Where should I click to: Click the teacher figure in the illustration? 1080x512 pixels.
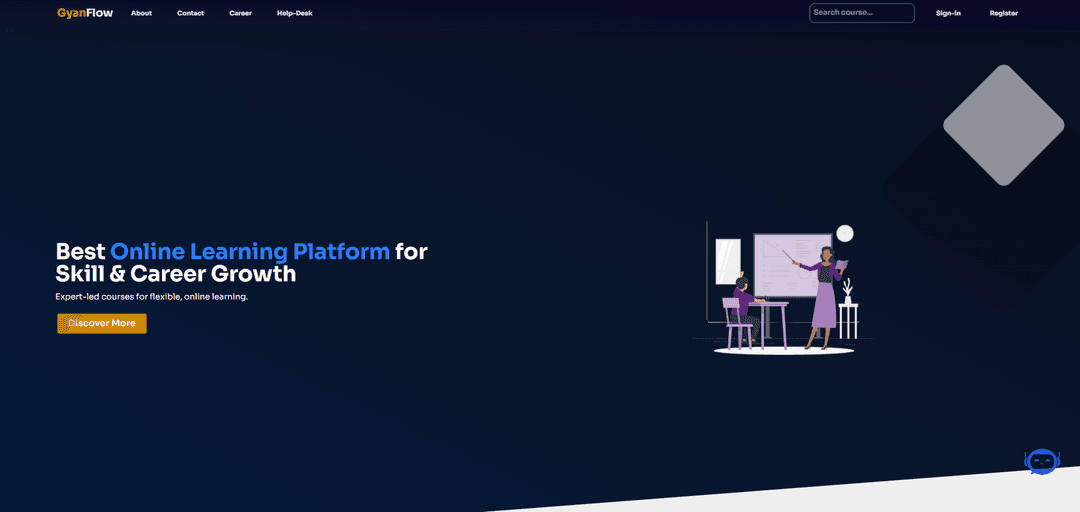pyautogui.click(x=824, y=296)
